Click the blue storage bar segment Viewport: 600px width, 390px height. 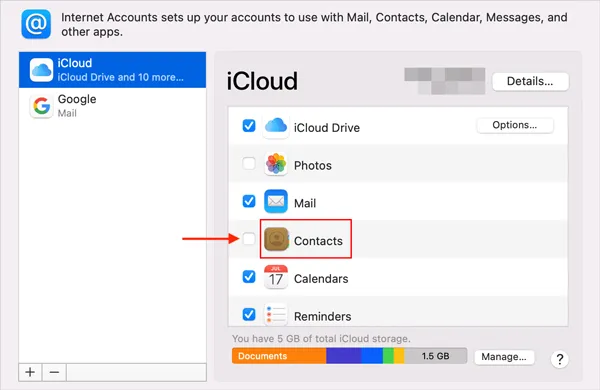372,356
